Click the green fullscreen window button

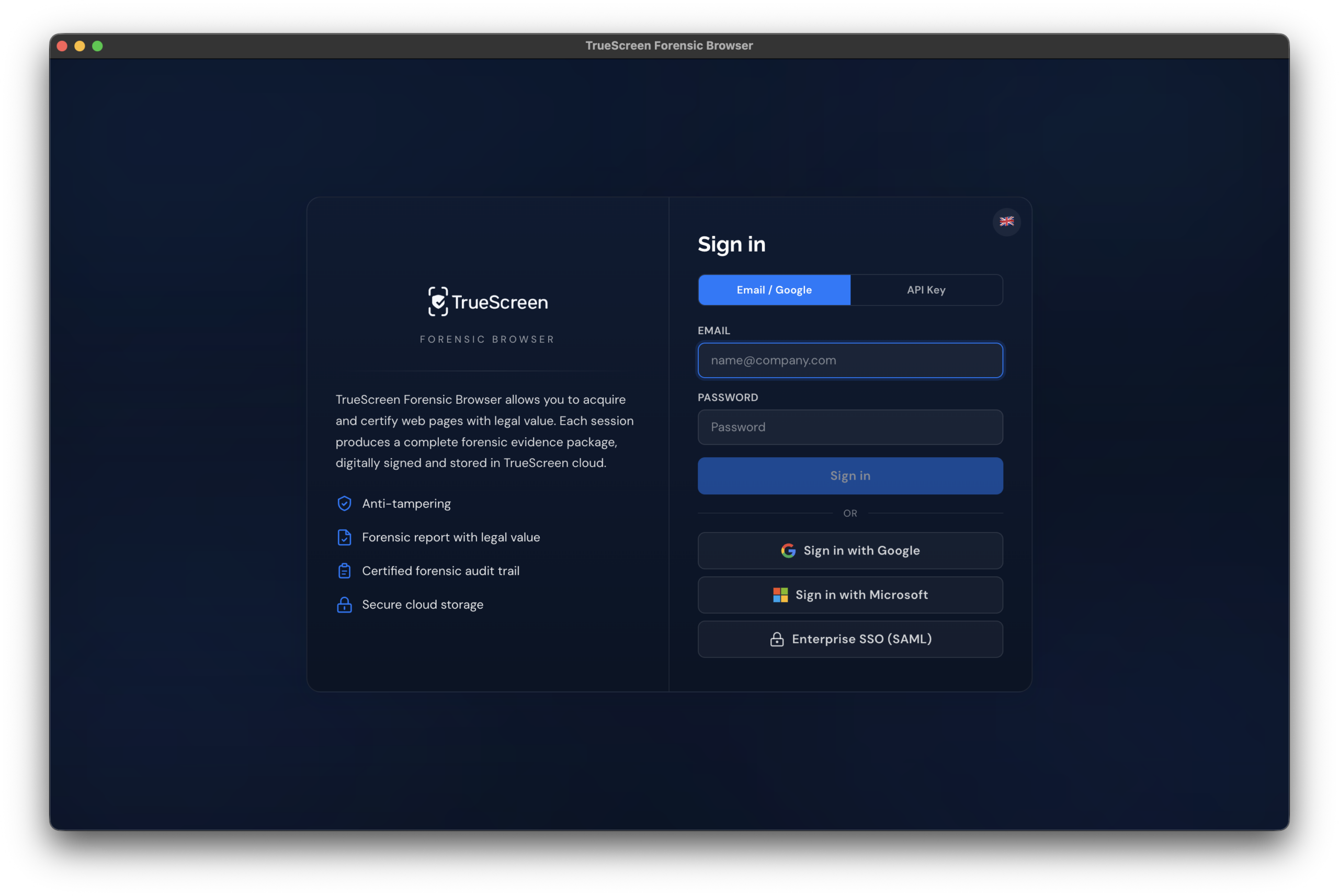point(98,46)
